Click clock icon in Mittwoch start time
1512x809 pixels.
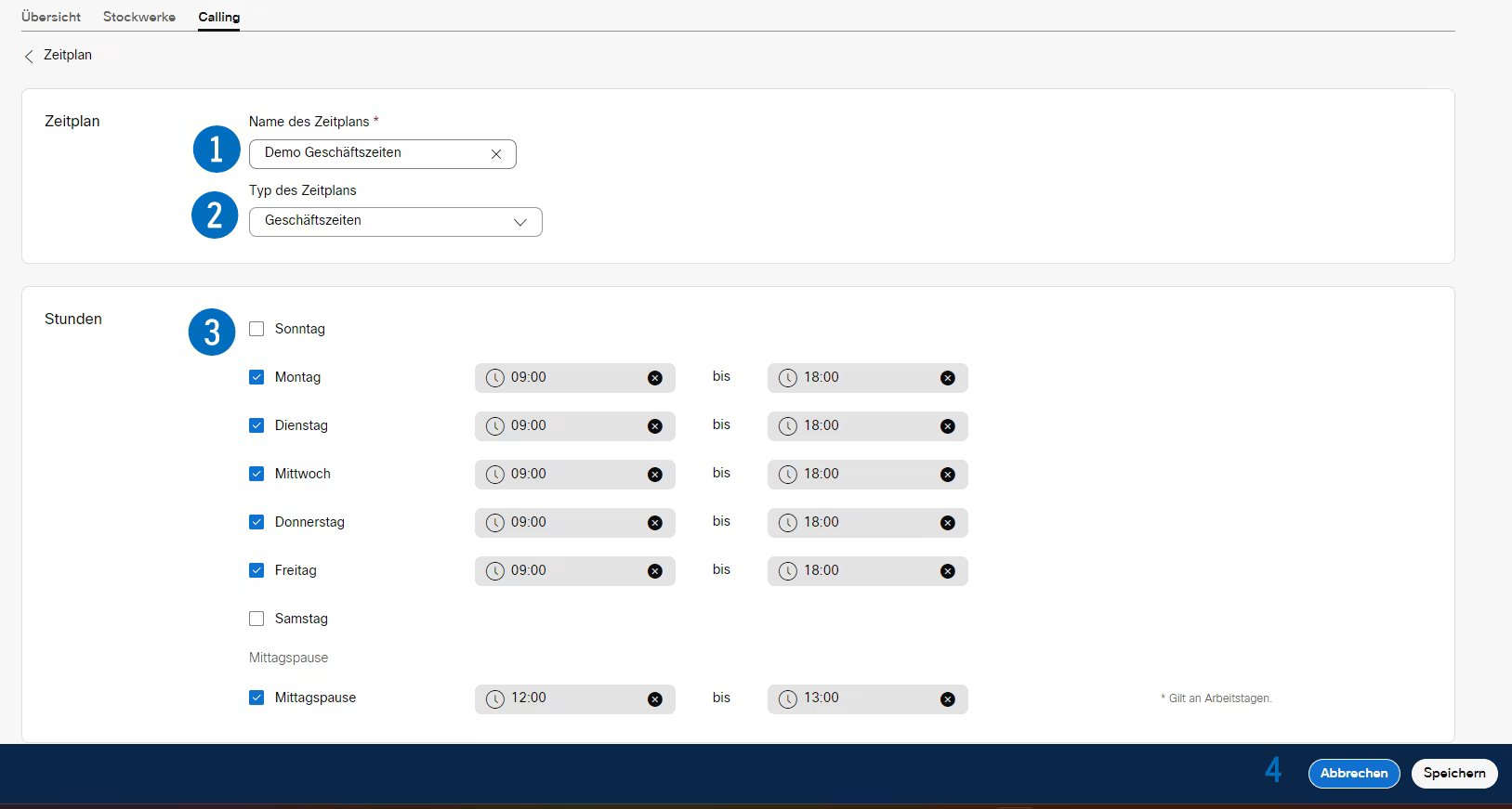(495, 475)
